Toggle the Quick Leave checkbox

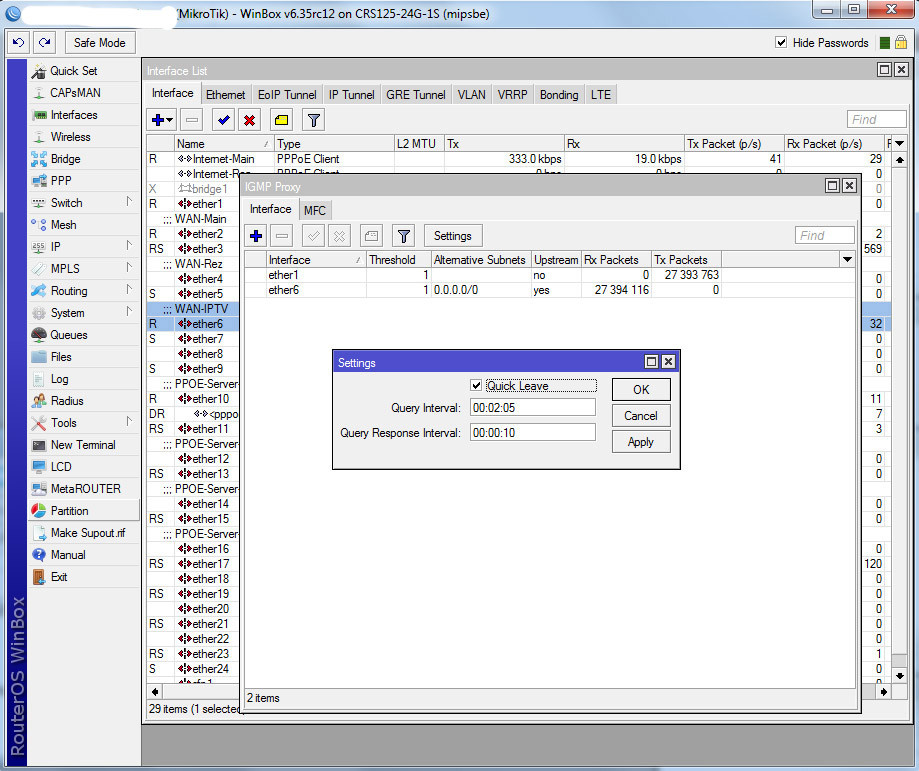[477, 386]
